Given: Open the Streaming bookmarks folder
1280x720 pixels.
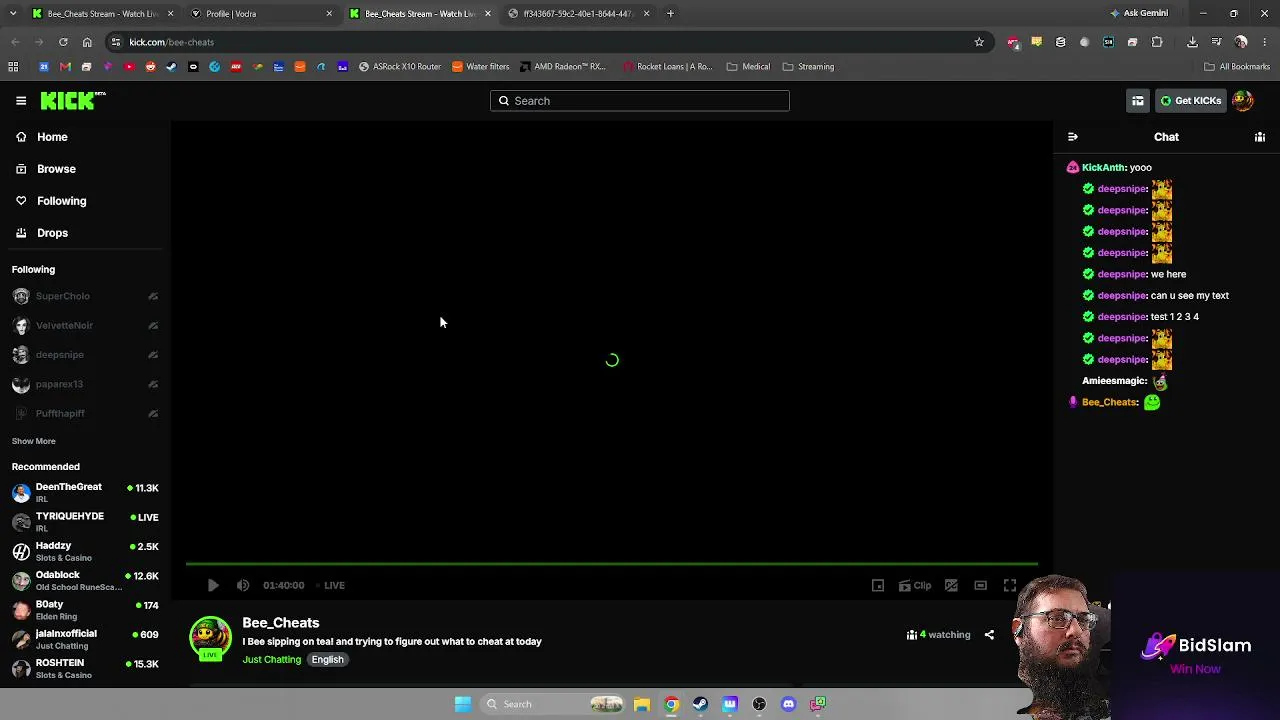Looking at the screenshot, I should (x=808, y=67).
